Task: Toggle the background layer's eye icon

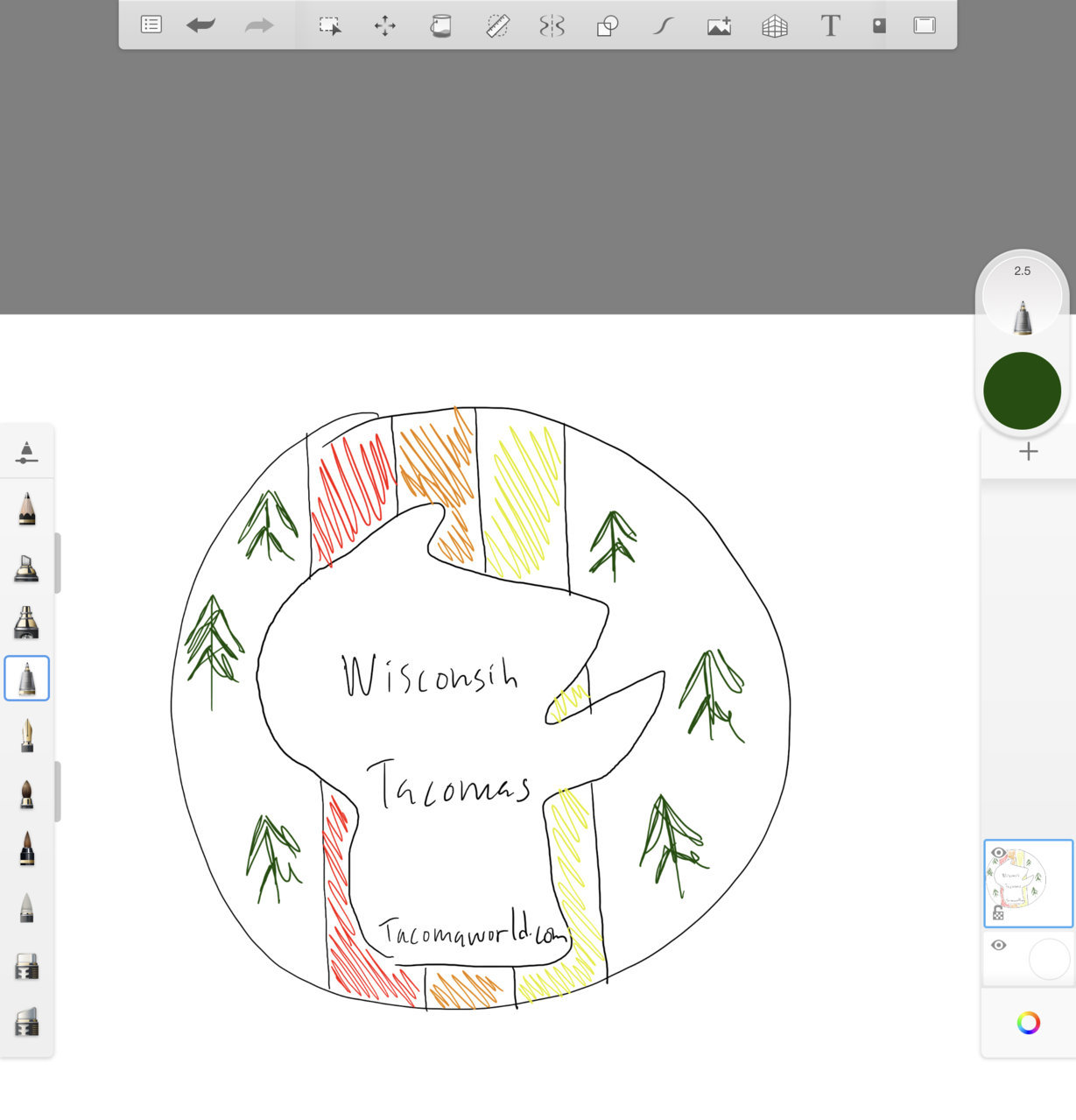Action: 998,946
